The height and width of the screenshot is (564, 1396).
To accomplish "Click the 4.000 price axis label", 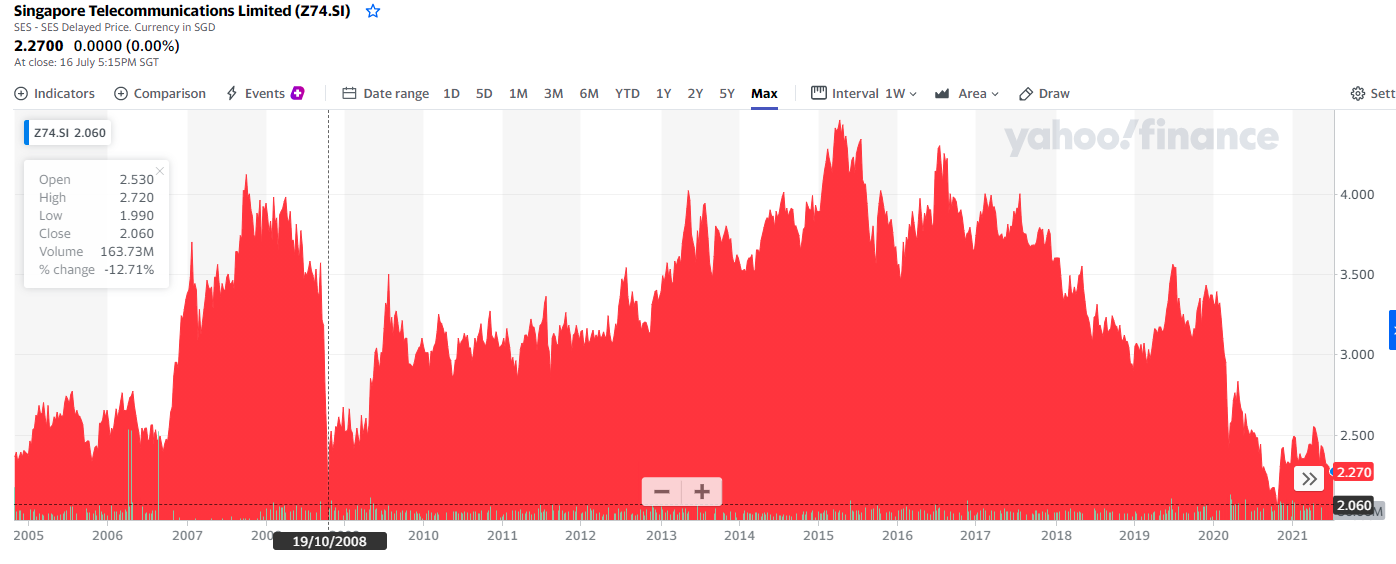I will point(1355,194).
